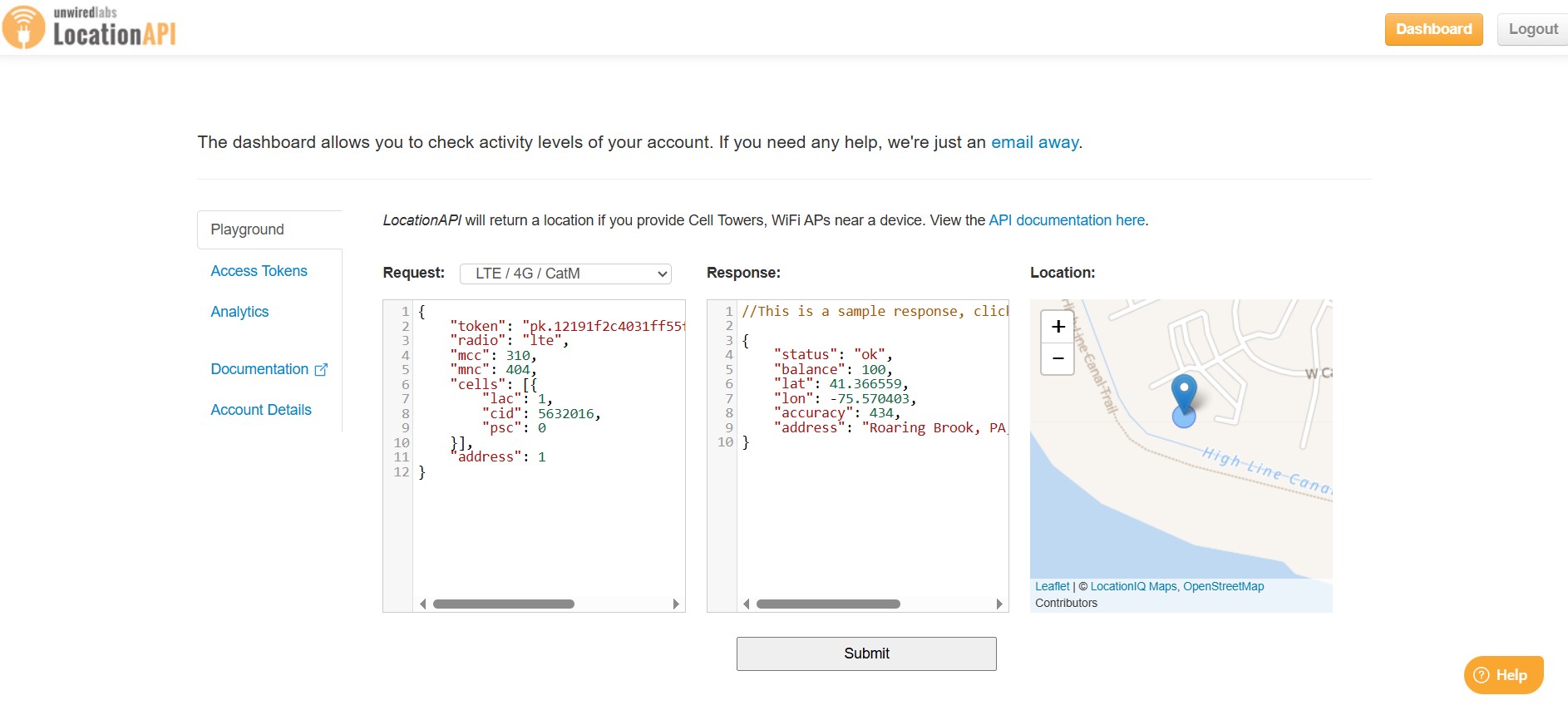Zoom in on the location map
This screenshot has height=720, width=1568.
coord(1058,327)
